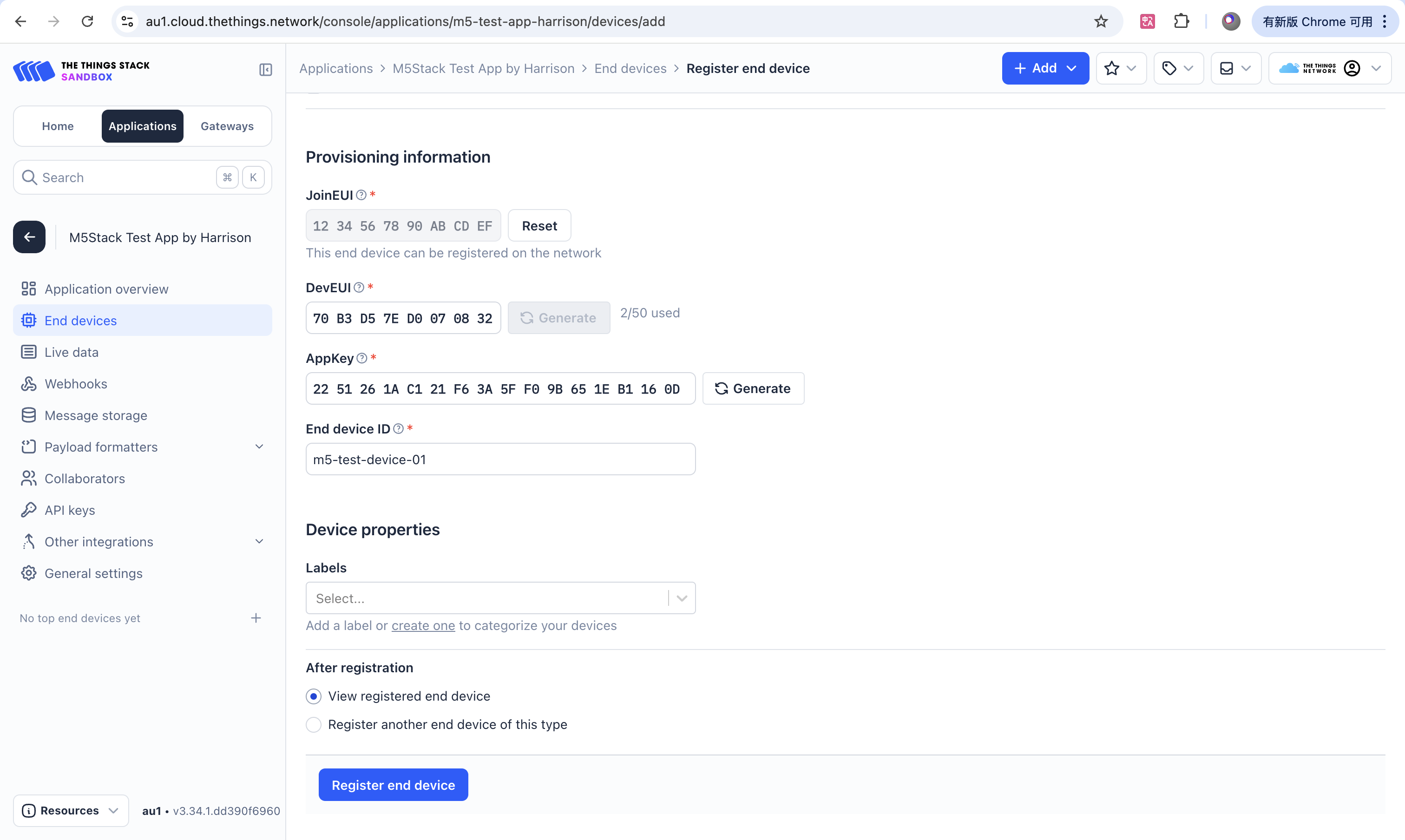The height and width of the screenshot is (840, 1405).
Task: Go to M5Stack Test App by Harrison breadcrumb
Action: point(483,68)
